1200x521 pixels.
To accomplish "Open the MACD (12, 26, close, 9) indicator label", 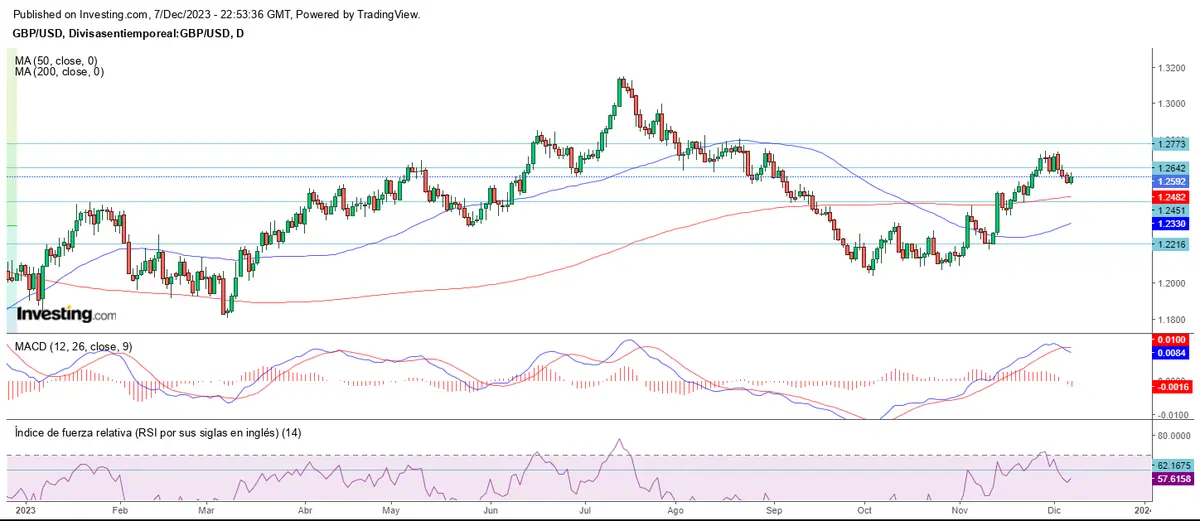I will [73, 346].
